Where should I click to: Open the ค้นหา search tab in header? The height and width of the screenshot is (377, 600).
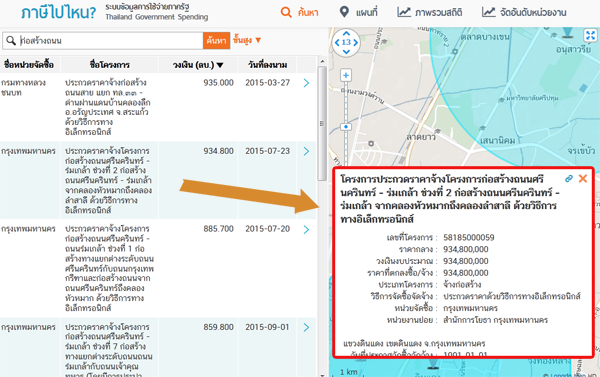click(300, 12)
